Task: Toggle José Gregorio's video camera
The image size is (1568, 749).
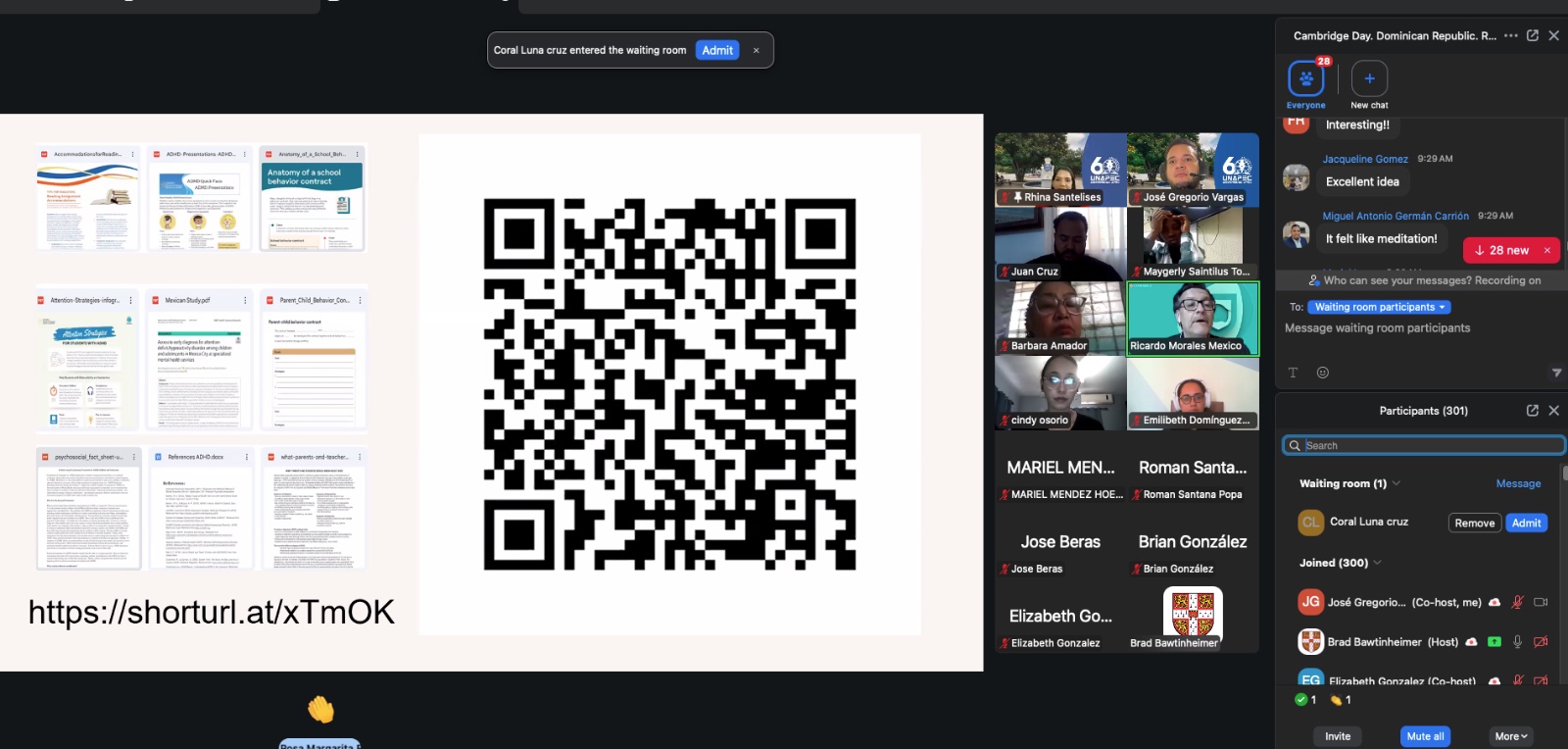Action: 1541,602
